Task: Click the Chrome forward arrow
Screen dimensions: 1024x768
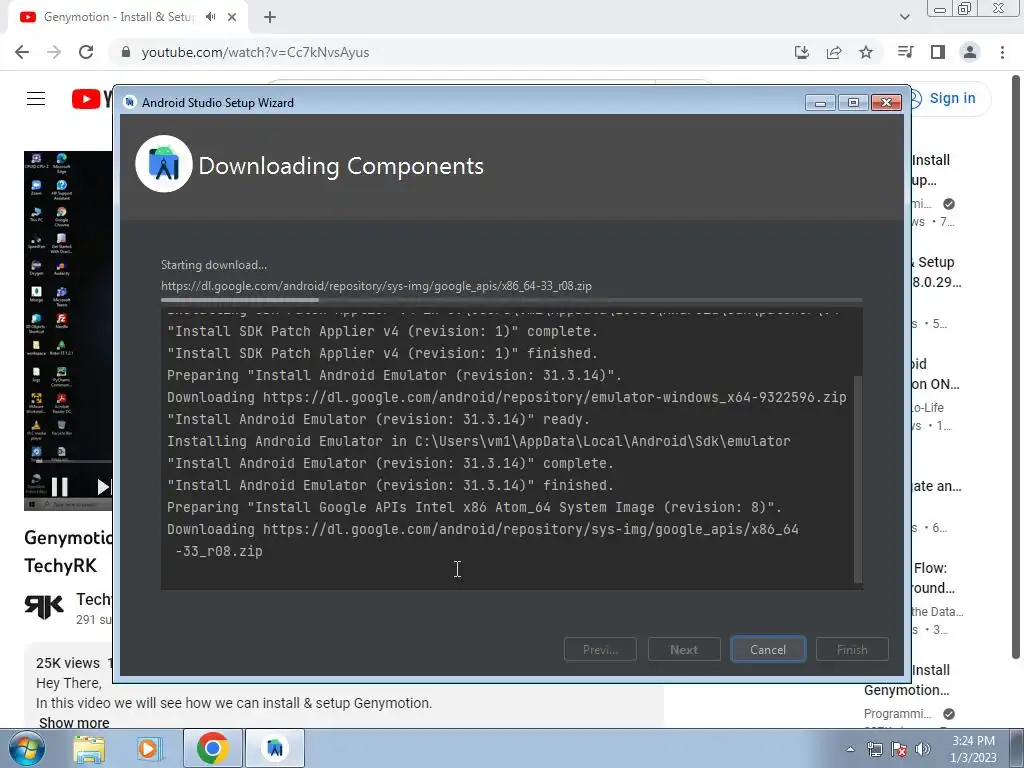Action: [54, 52]
